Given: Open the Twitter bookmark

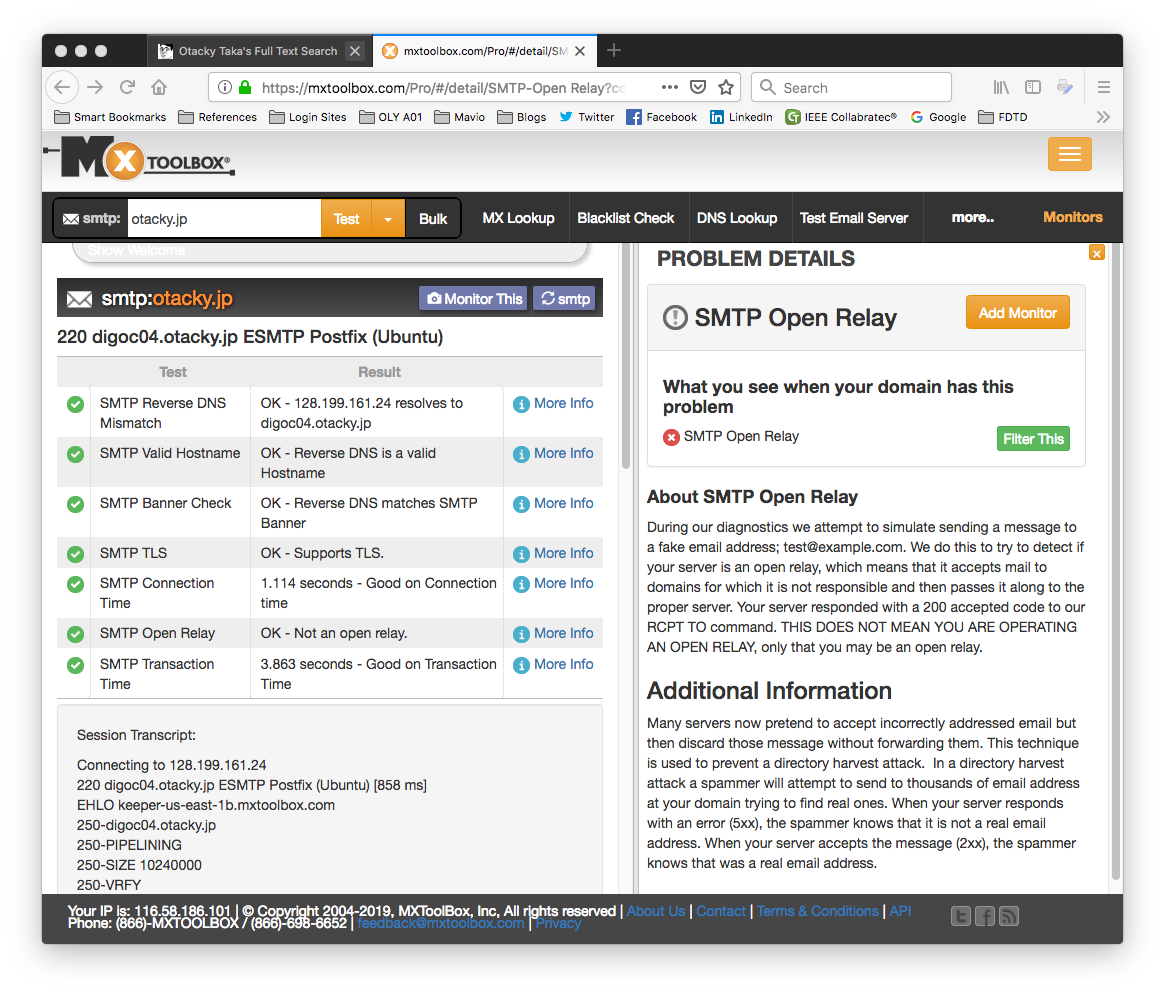Looking at the screenshot, I should (587, 117).
